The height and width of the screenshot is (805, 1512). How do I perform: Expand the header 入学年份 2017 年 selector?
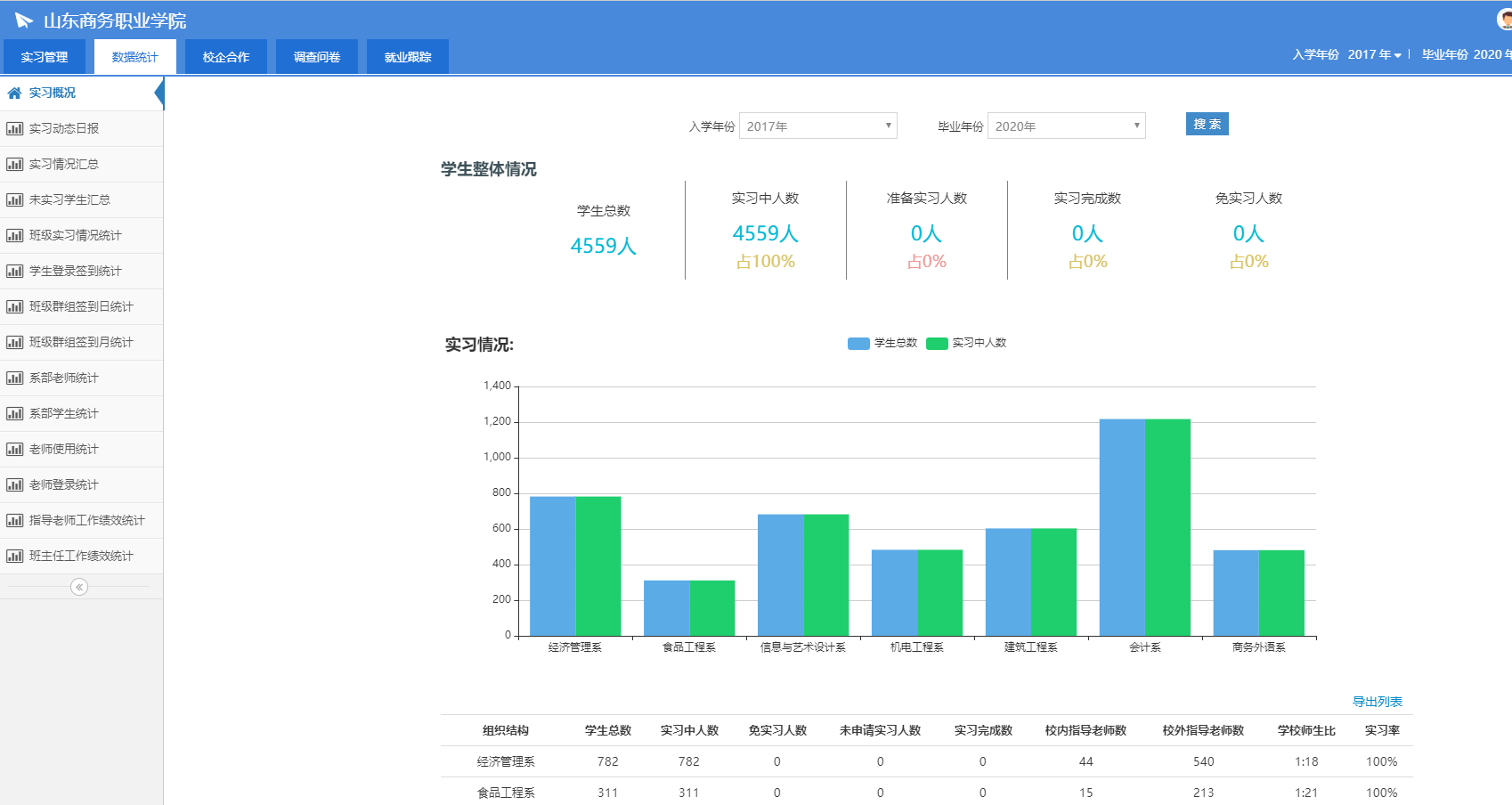pos(1374,55)
